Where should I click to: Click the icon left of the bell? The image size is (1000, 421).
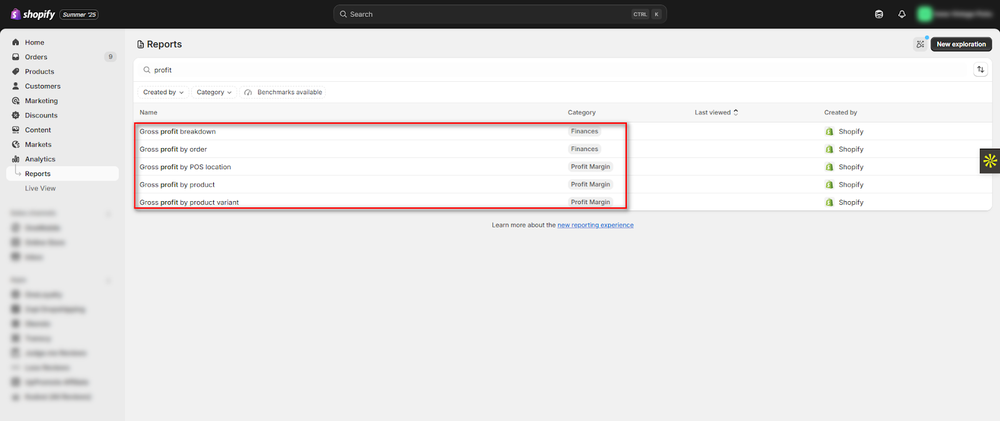[879, 14]
